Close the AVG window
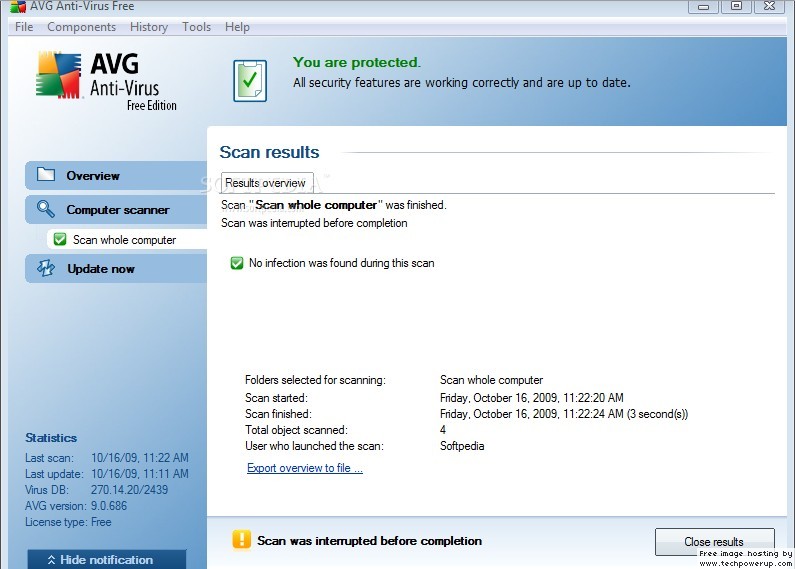Screen dimensions: 795x569 click(770, 6)
